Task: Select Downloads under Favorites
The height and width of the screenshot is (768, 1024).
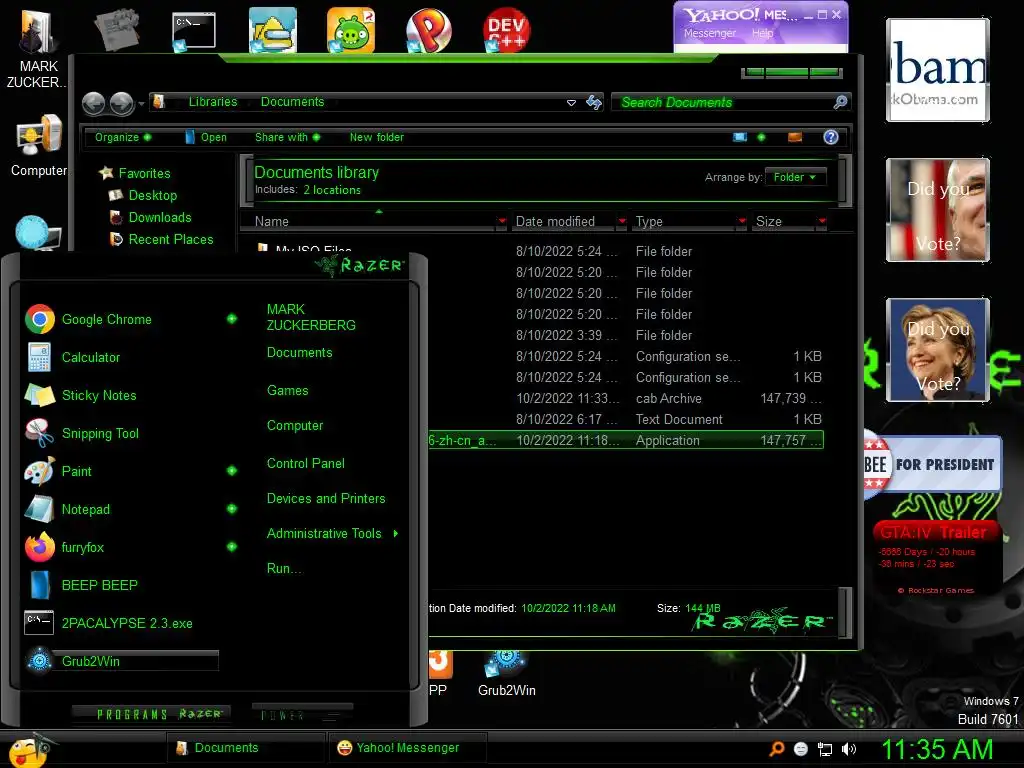Action: click(x=151, y=217)
